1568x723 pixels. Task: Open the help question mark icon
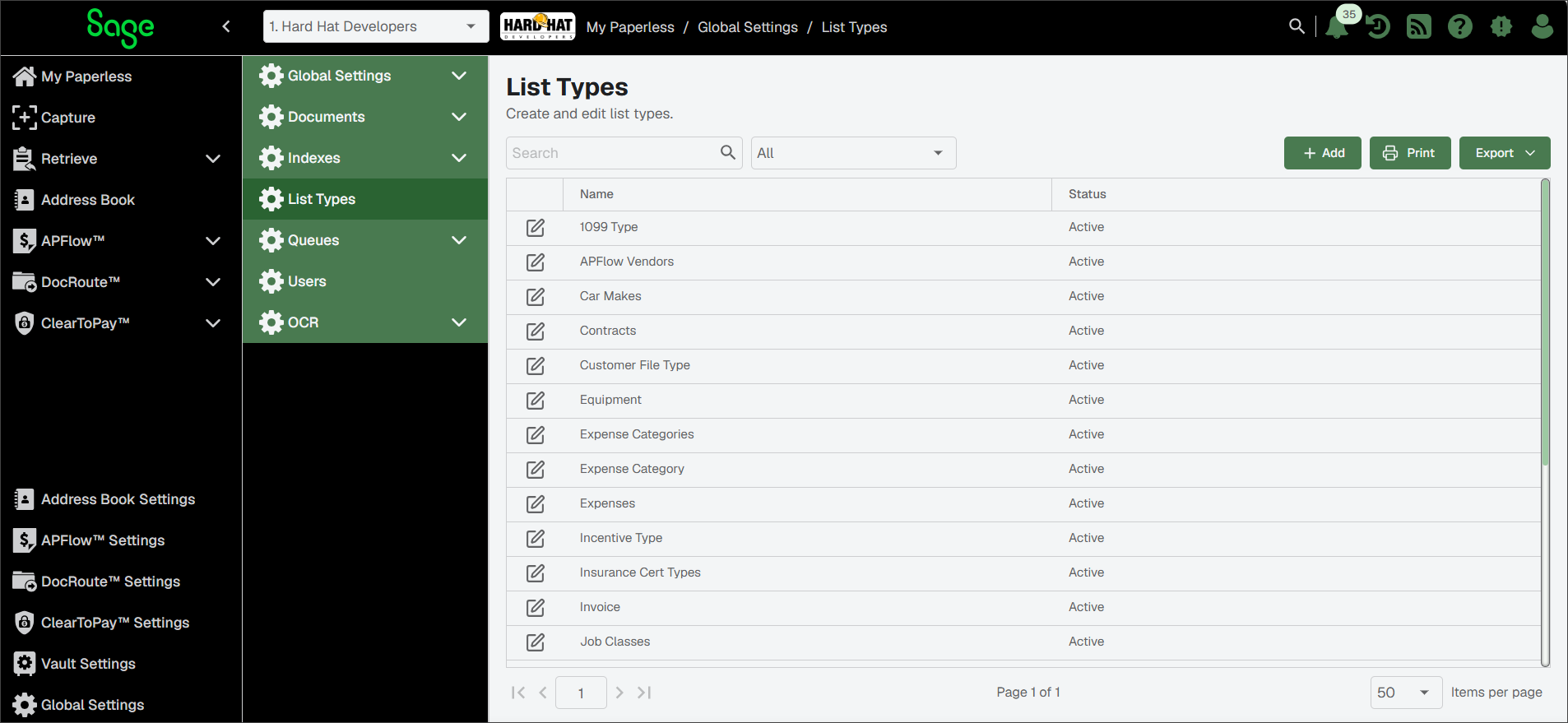1460,27
